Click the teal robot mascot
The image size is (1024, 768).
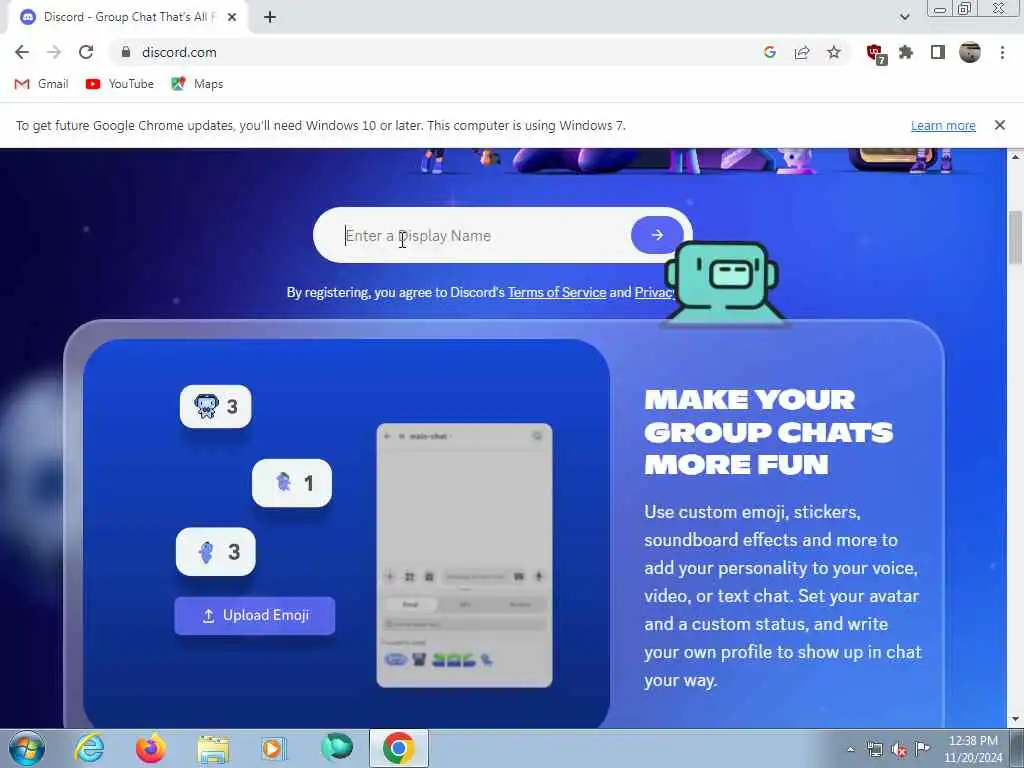[723, 282]
